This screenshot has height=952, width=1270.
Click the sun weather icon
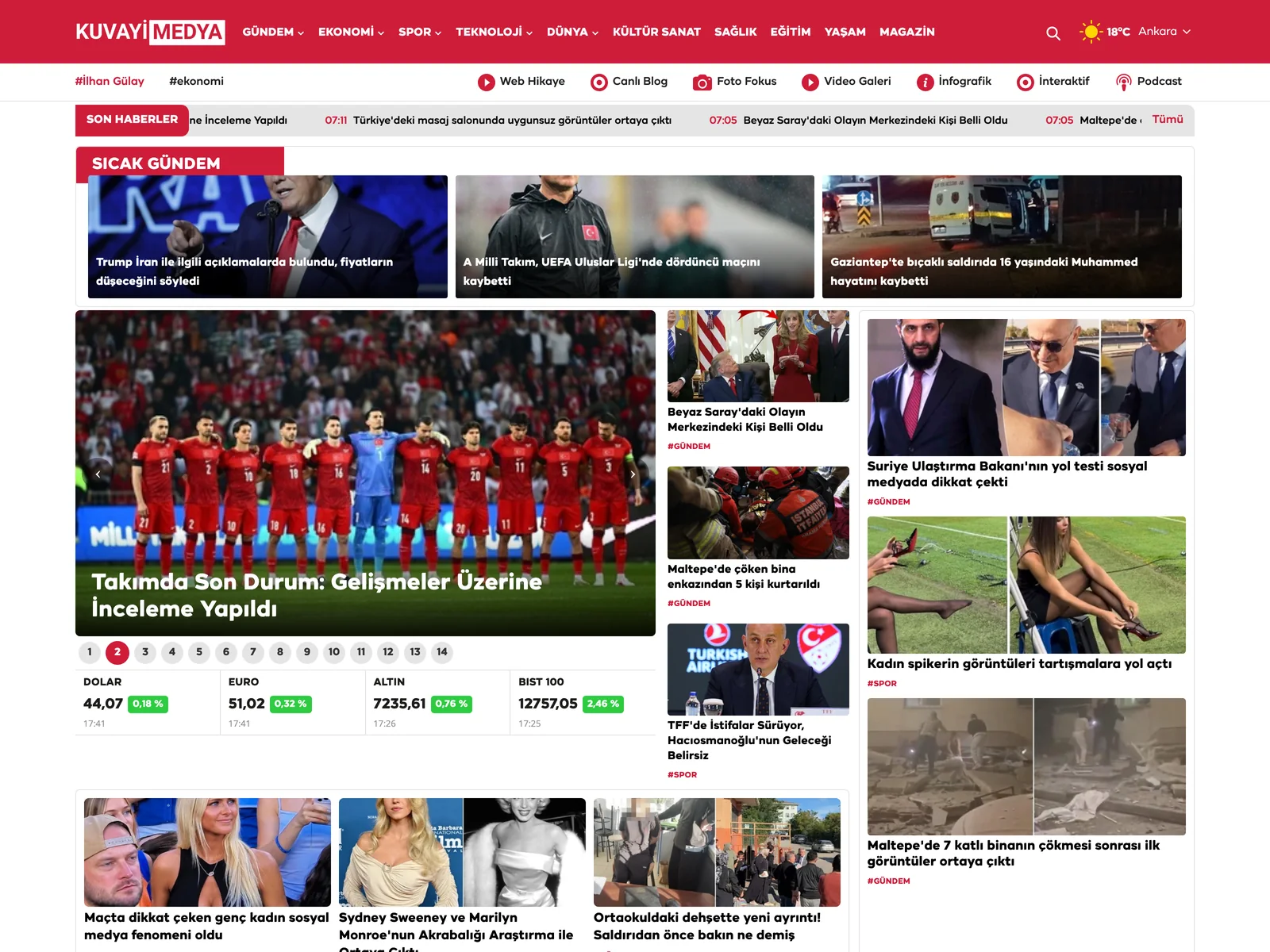(x=1091, y=32)
